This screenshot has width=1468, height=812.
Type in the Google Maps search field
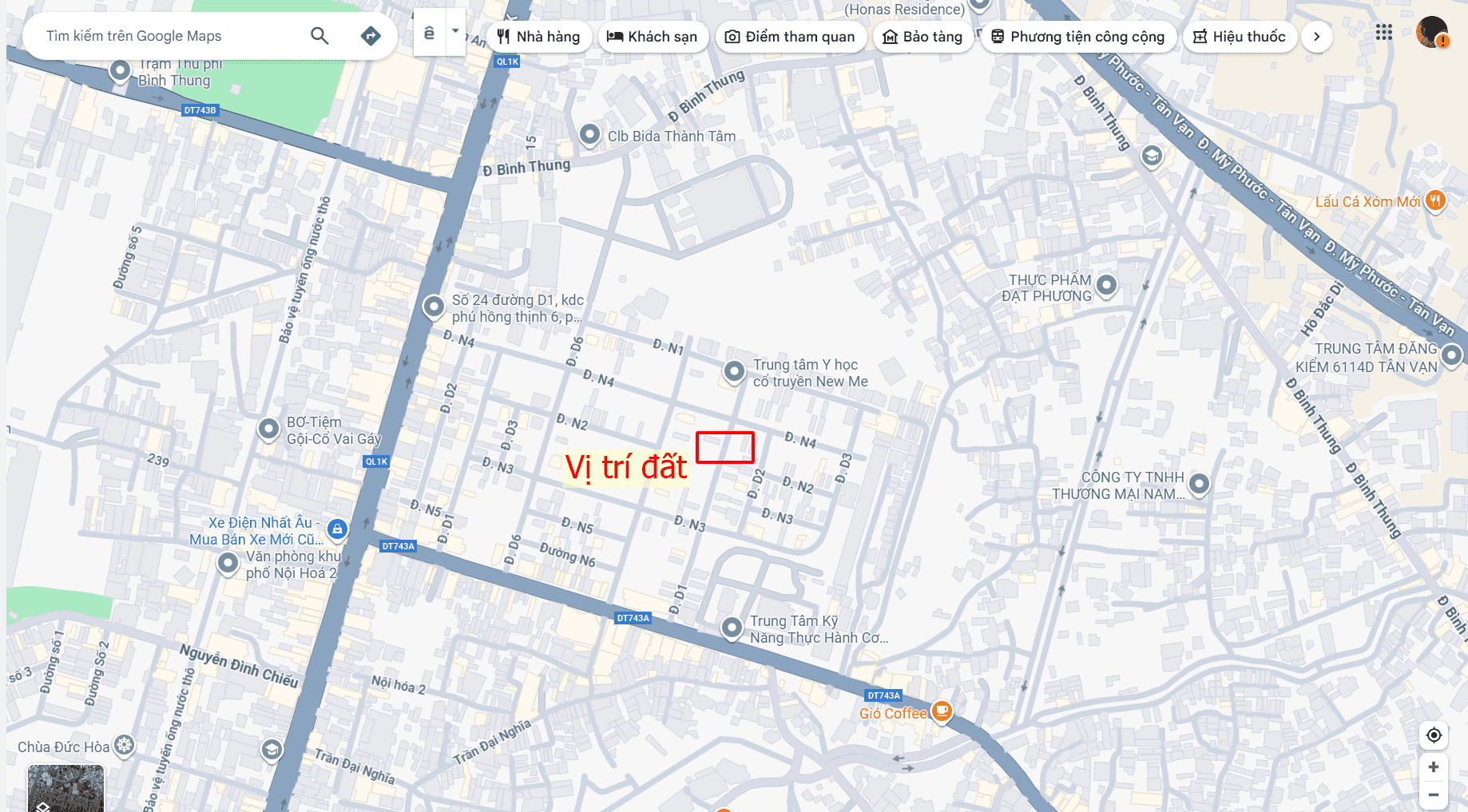[168, 36]
